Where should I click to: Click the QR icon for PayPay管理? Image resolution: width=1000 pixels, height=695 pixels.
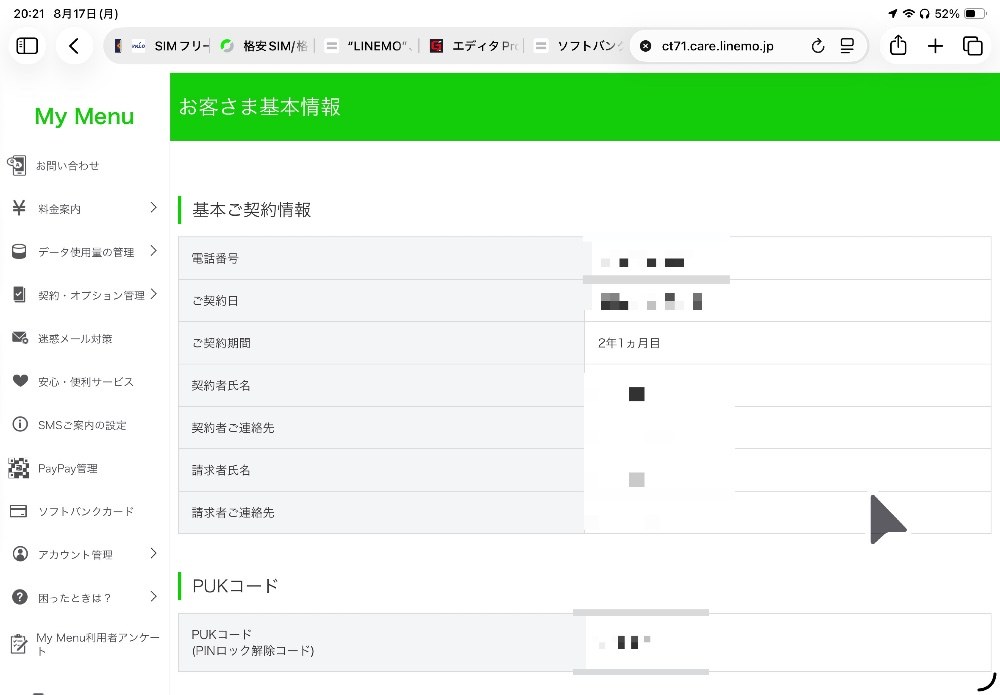pos(18,468)
